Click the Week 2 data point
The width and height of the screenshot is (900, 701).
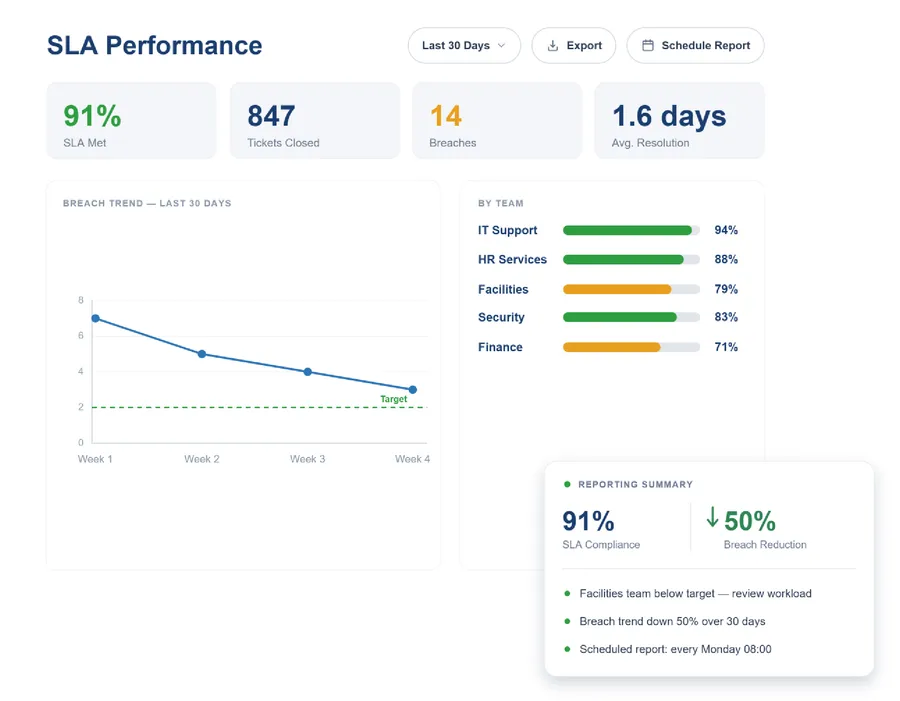202,354
